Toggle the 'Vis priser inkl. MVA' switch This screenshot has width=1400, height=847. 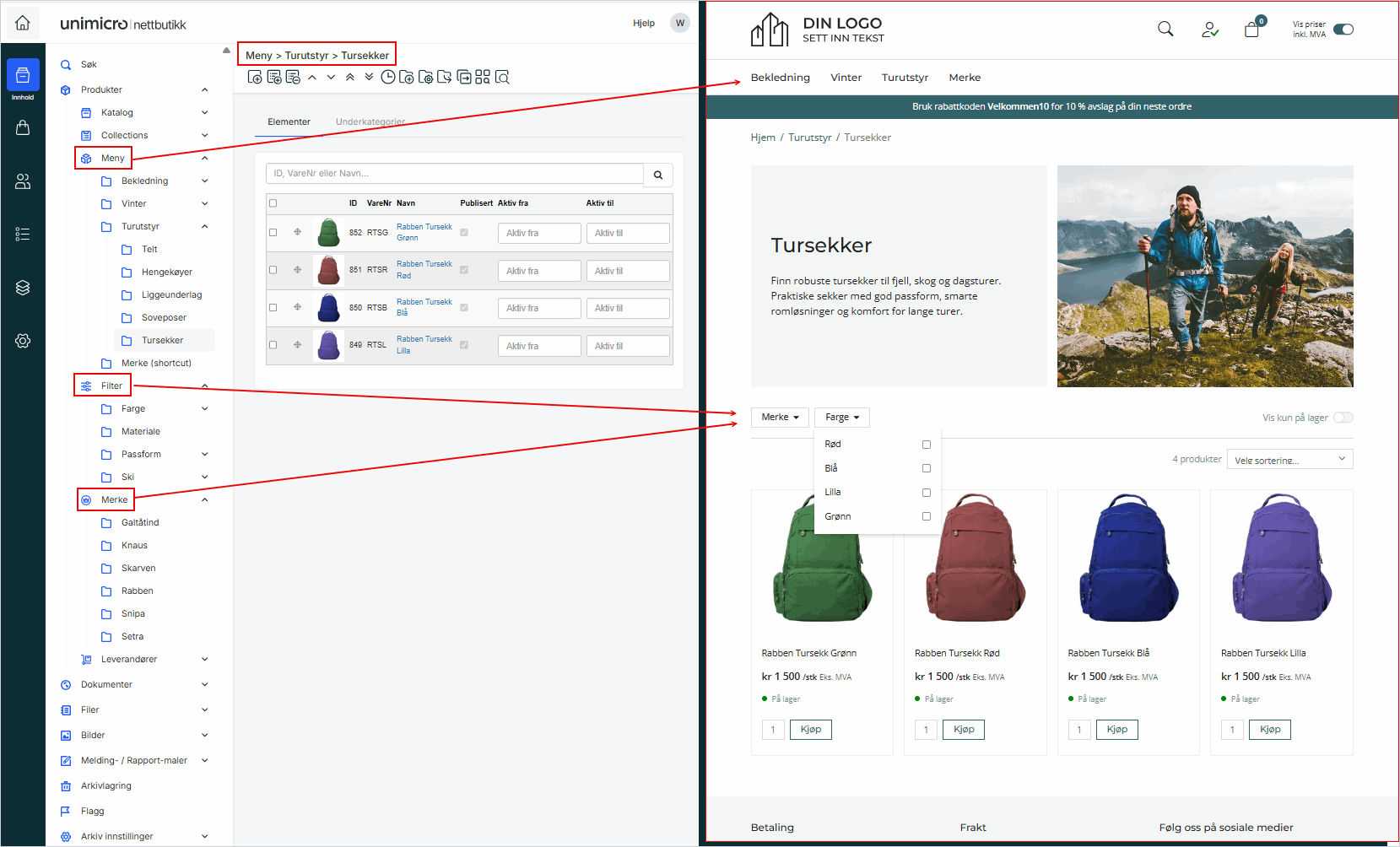pyautogui.click(x=1343, y=30)
